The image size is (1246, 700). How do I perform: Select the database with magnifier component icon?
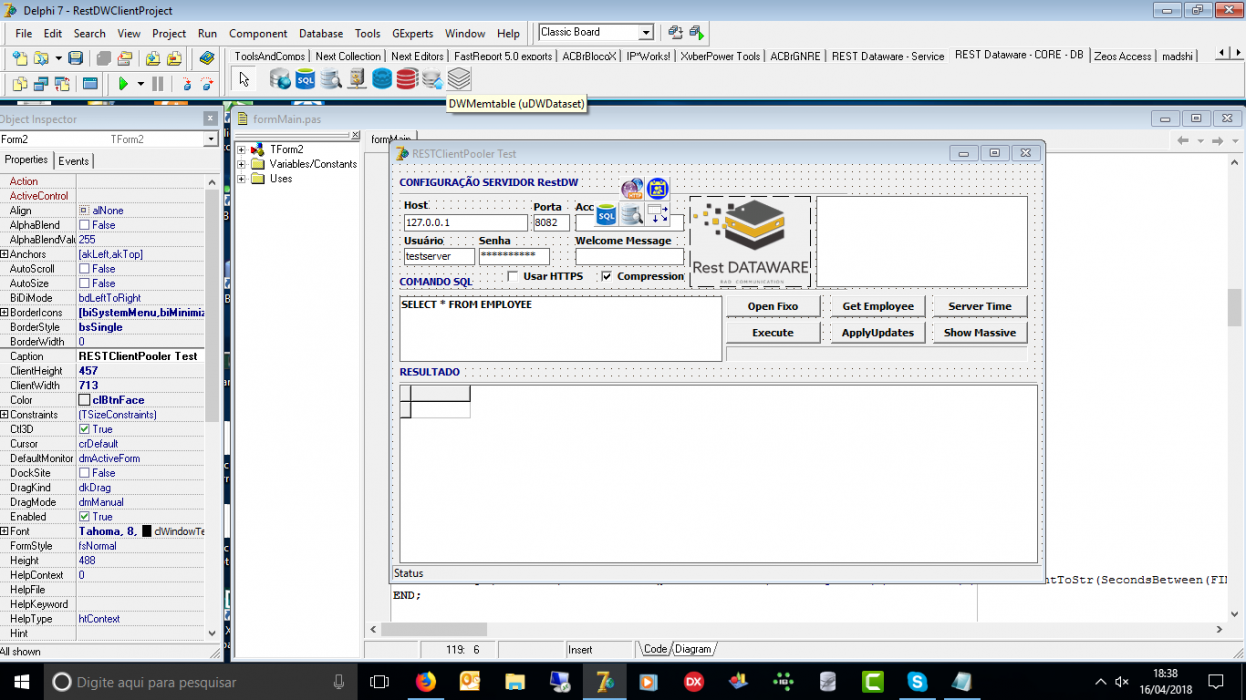tap(331, 78)
